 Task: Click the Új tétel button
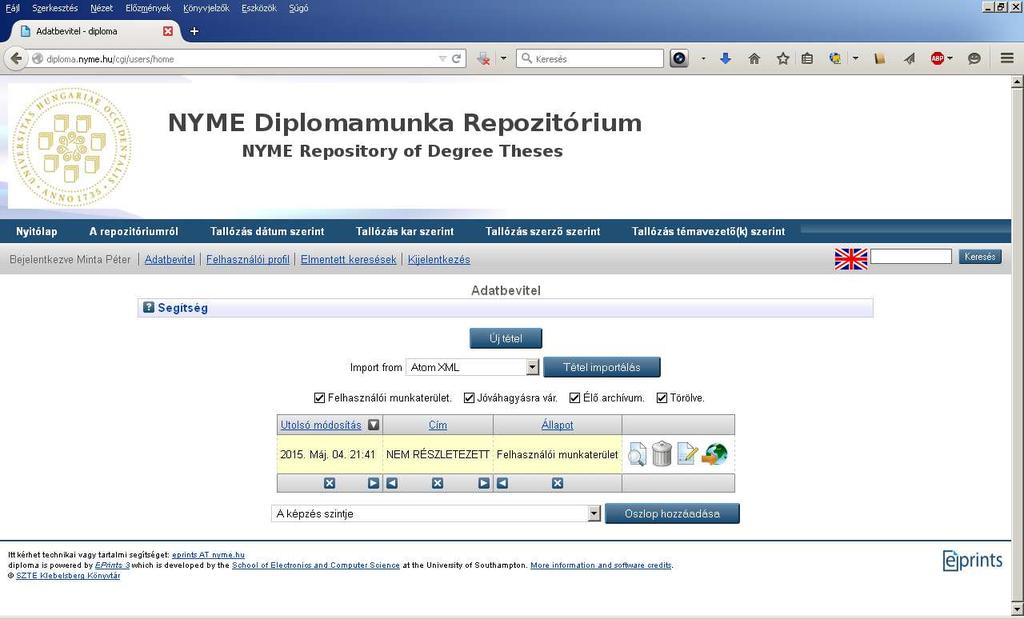point(505,338)
